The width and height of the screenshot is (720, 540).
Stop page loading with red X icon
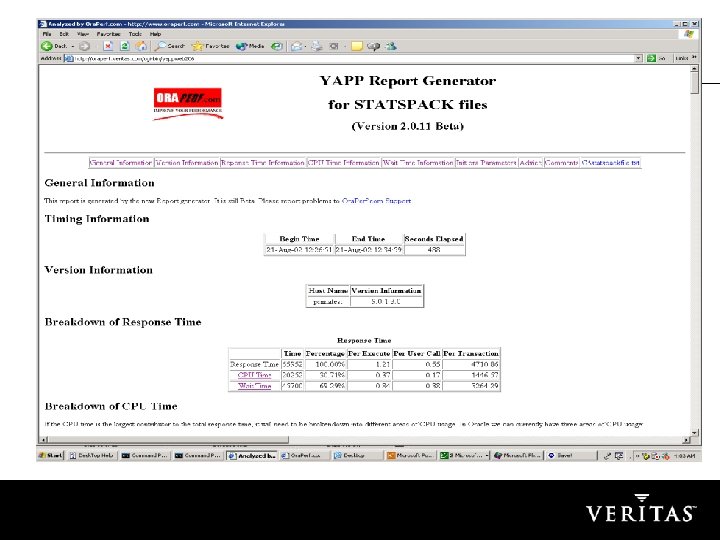(108, 46)
